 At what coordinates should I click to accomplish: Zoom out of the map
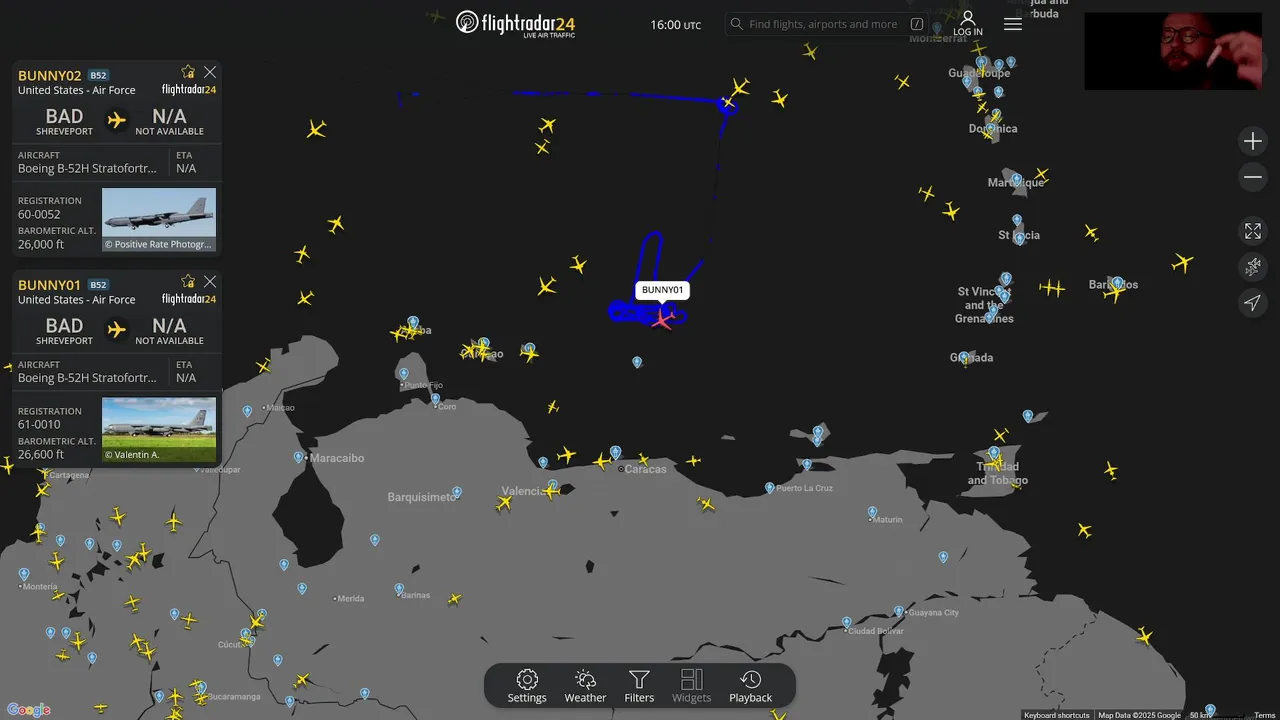click(x=1253, y=178)
